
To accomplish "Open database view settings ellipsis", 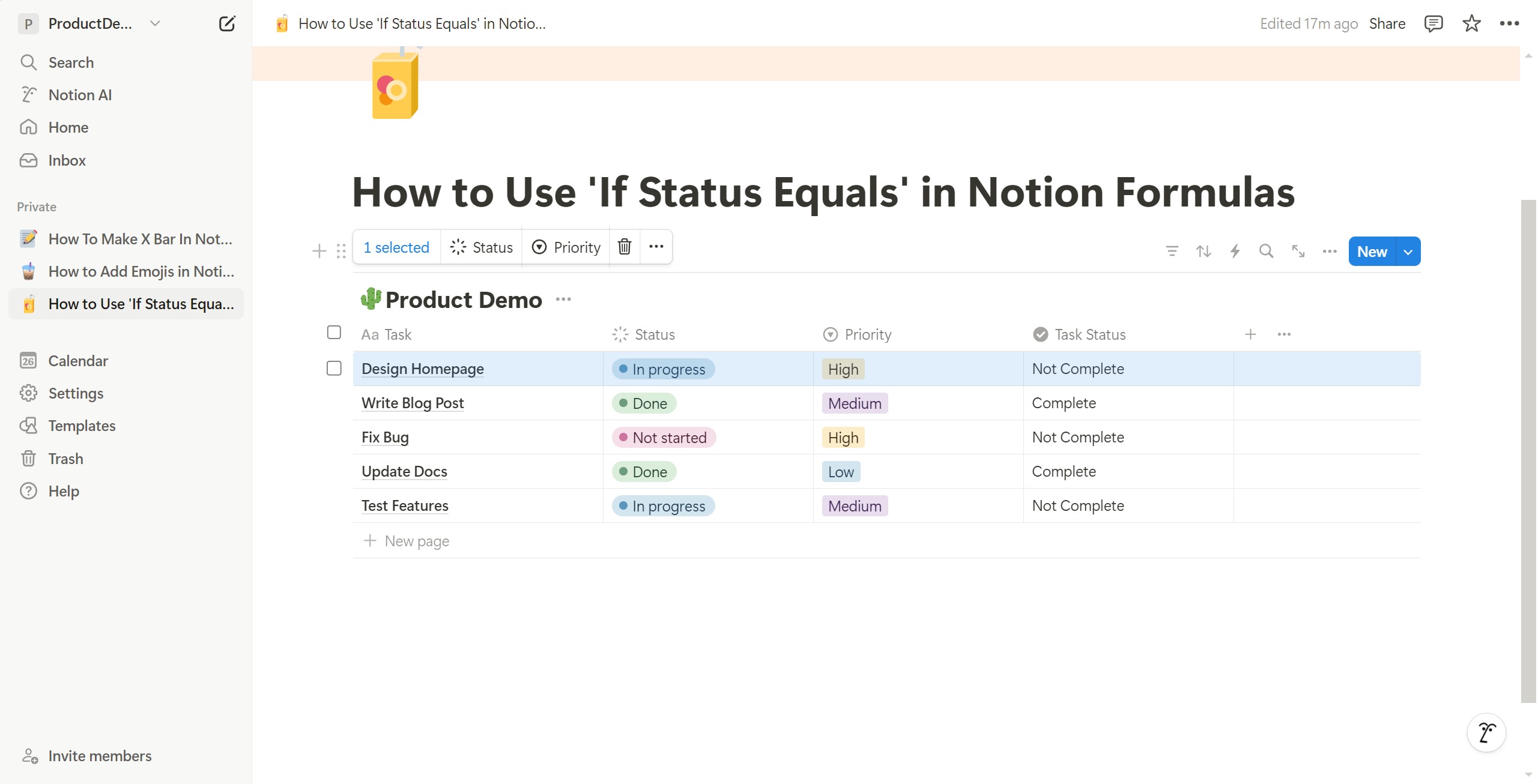I will (1330, 251).
